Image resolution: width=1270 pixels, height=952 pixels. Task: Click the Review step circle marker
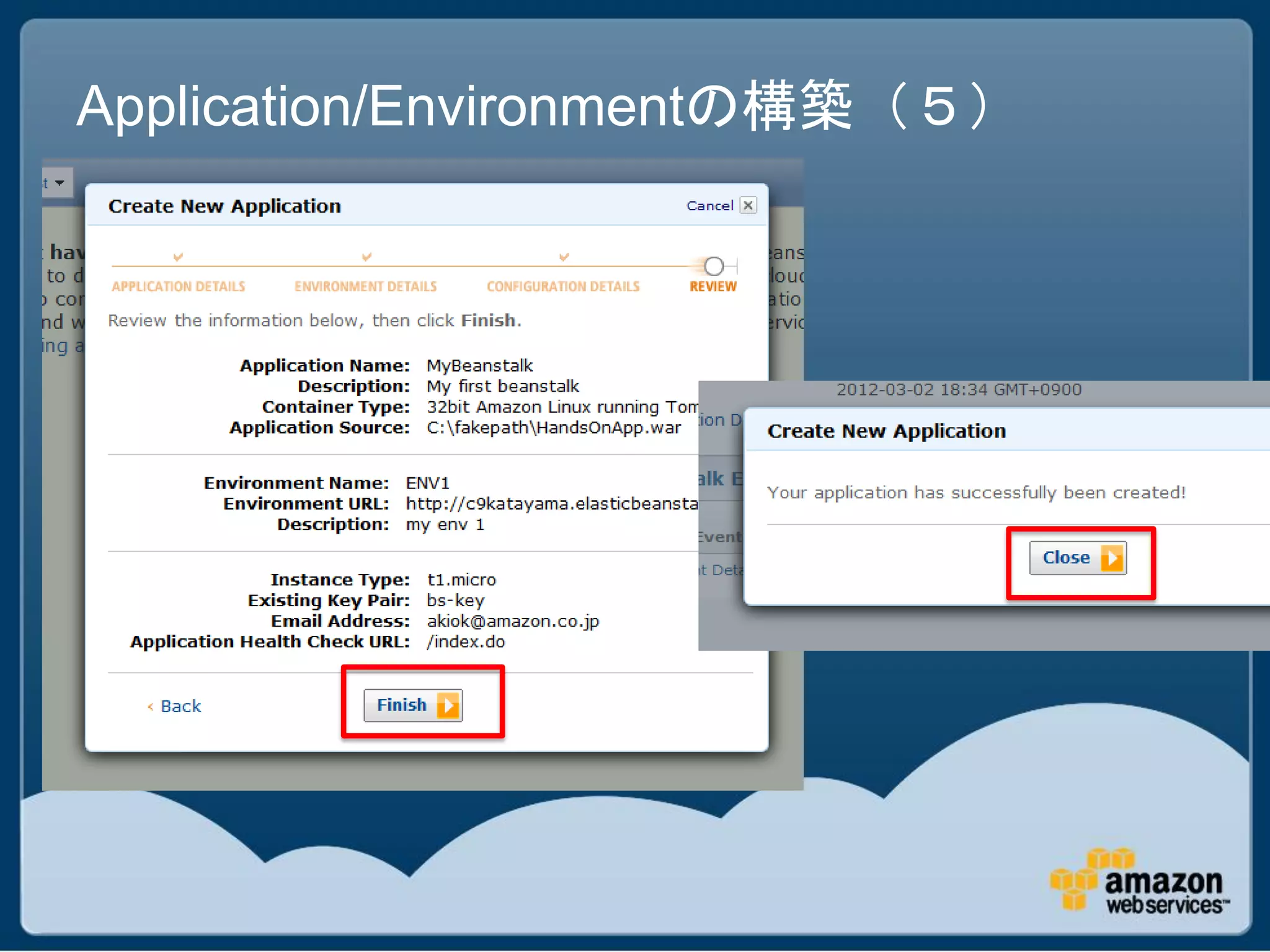click(714, 266)
